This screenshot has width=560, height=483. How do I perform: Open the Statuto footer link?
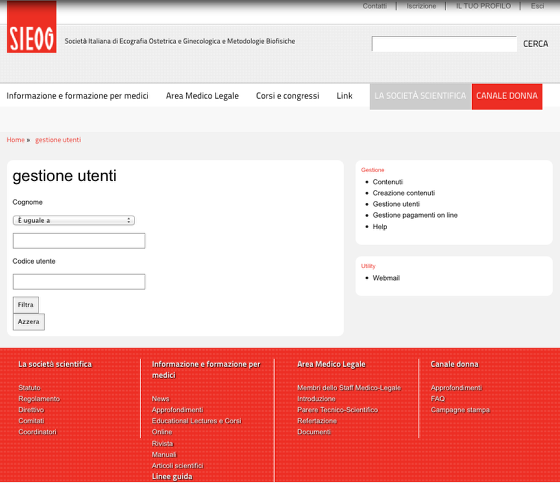pos(29,388)
